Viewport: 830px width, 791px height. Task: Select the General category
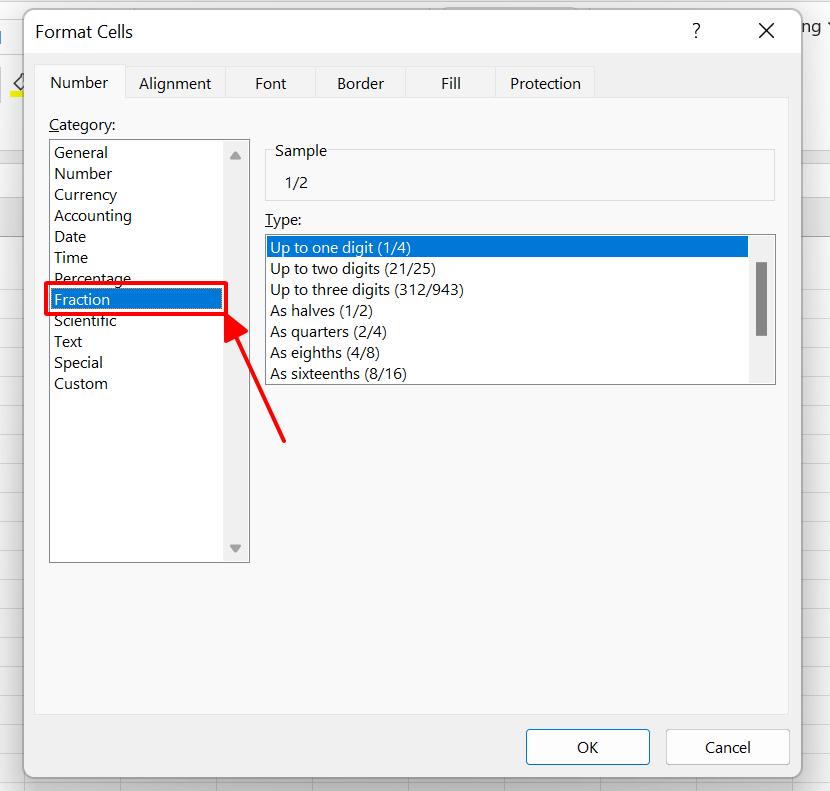81,153
